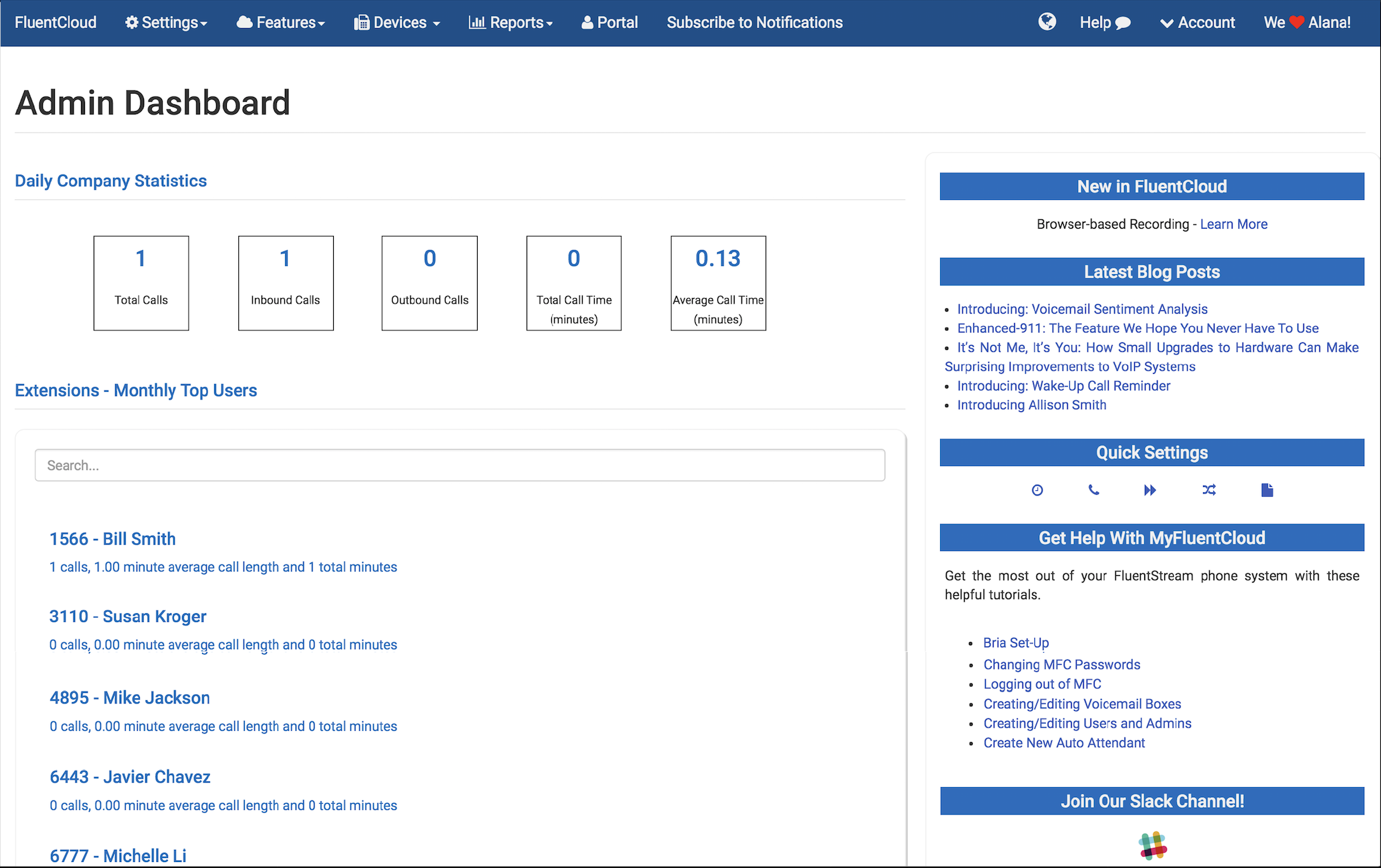Screen dimensions: 1381x868
Task: Click the Learn More link
Action: [x=1233, y=224]
